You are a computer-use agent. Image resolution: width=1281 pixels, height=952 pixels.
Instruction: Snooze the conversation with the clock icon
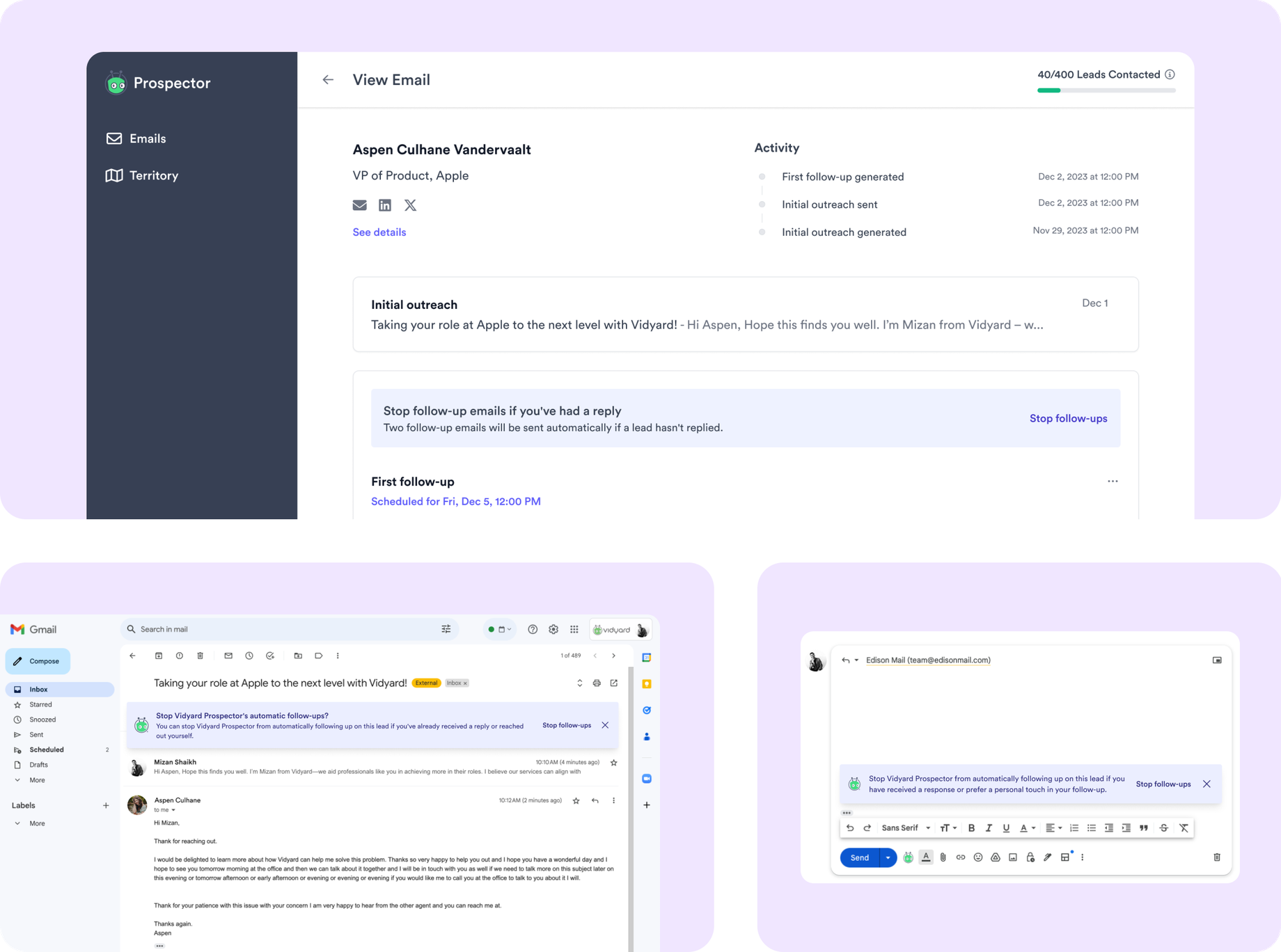coord(249,656)
